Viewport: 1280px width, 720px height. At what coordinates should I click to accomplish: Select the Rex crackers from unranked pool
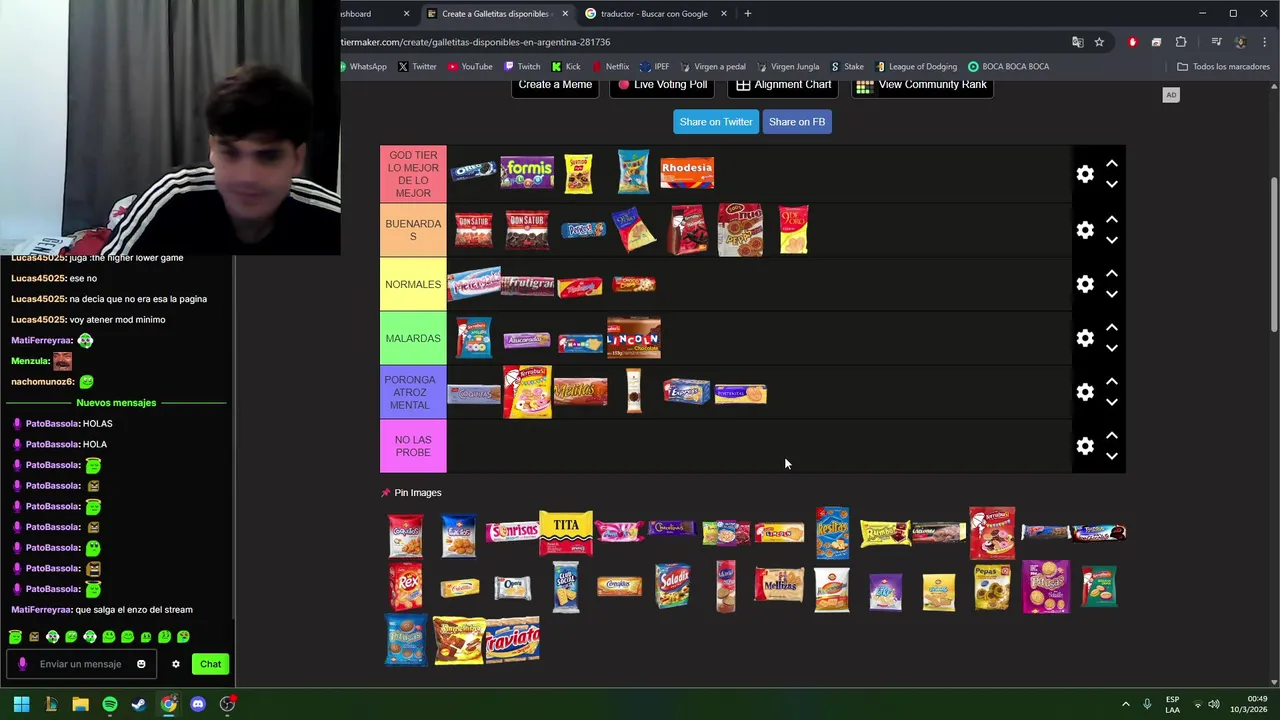coord(405,586)
